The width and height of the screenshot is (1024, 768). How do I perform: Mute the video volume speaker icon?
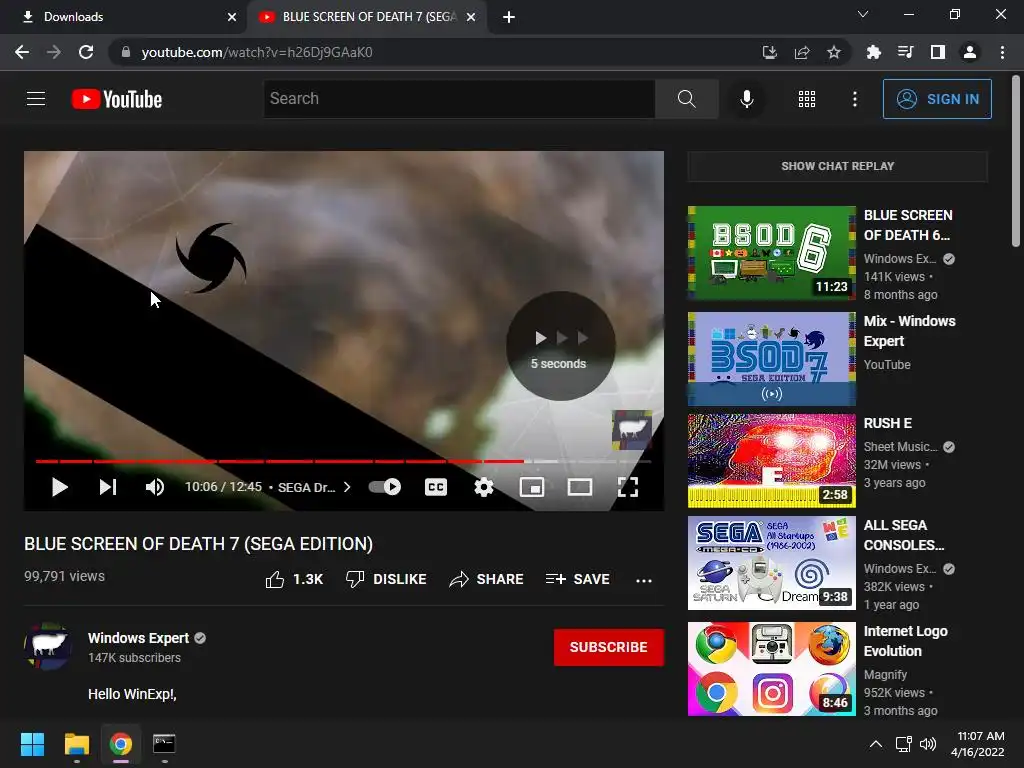tap(155, 487)
